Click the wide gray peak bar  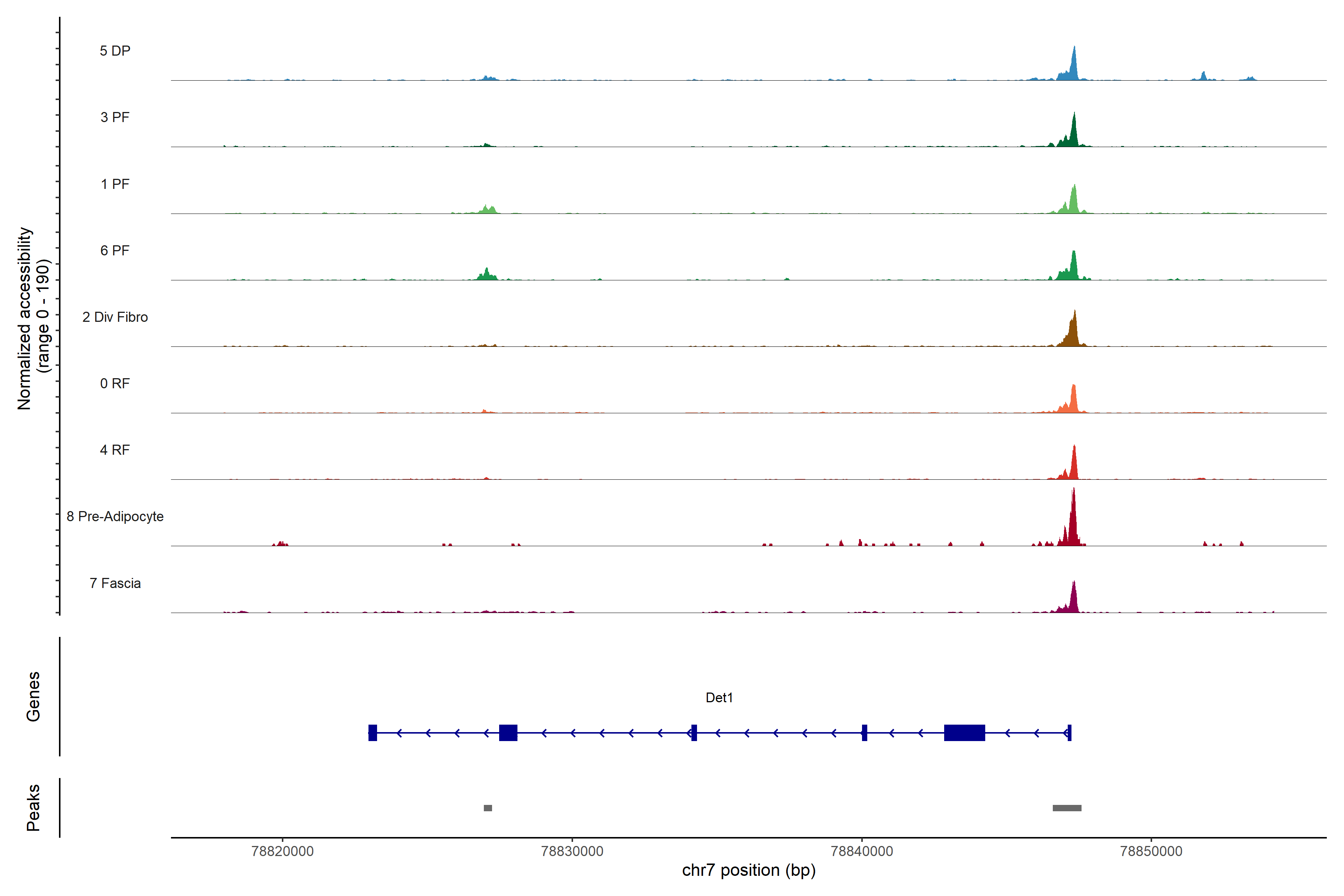click(1067, 808)
